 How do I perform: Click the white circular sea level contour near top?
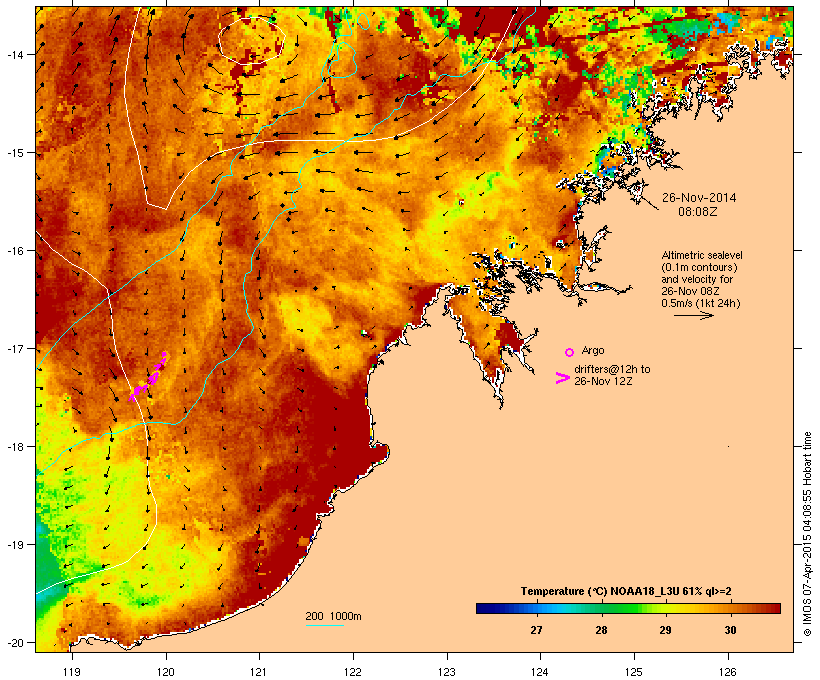(252, 40)
